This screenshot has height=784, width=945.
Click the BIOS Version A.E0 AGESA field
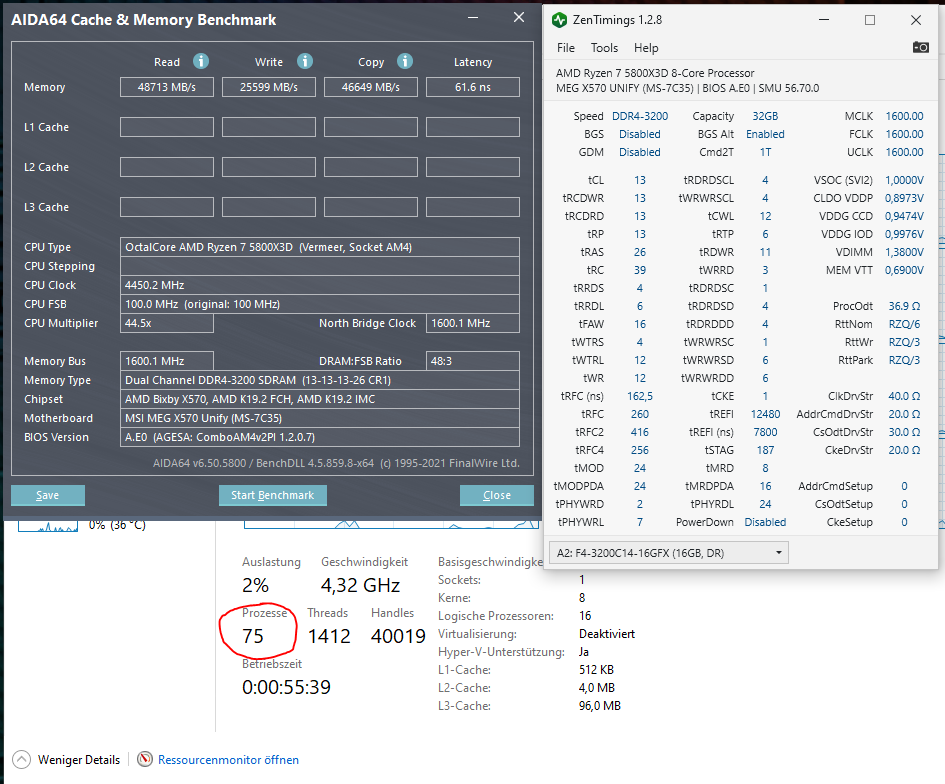[319, 437]
